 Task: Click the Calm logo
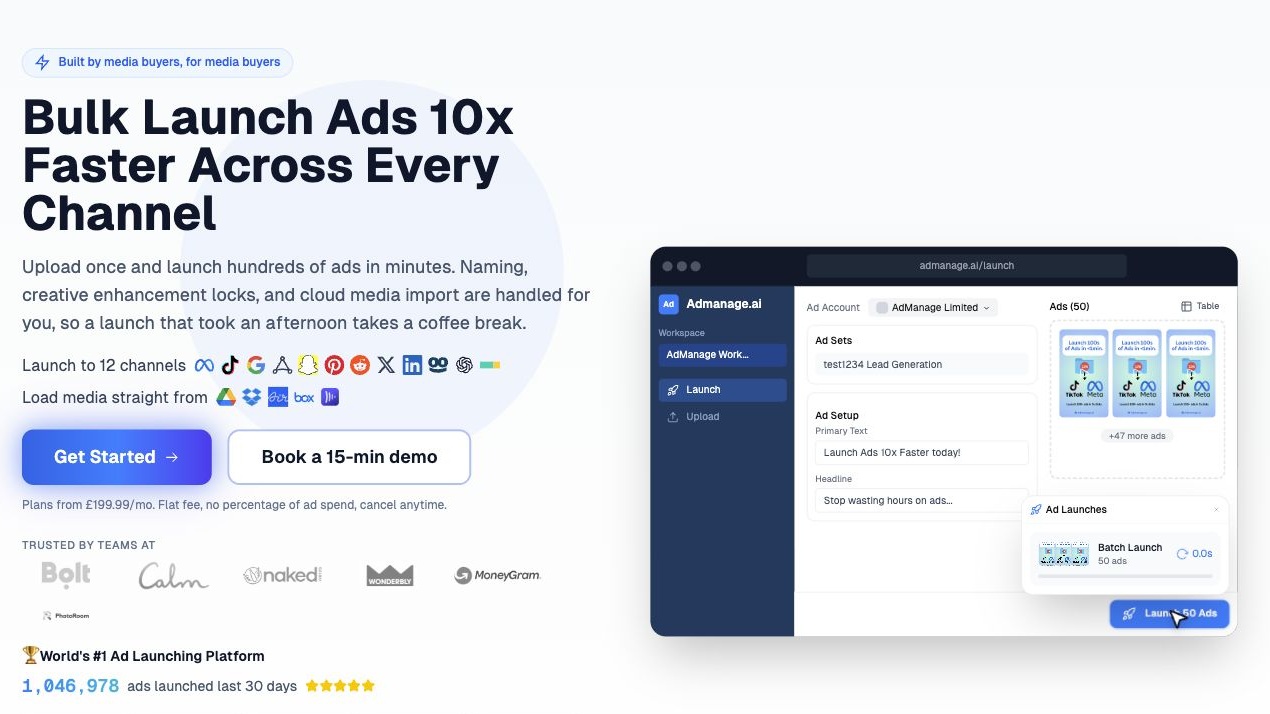173,576
